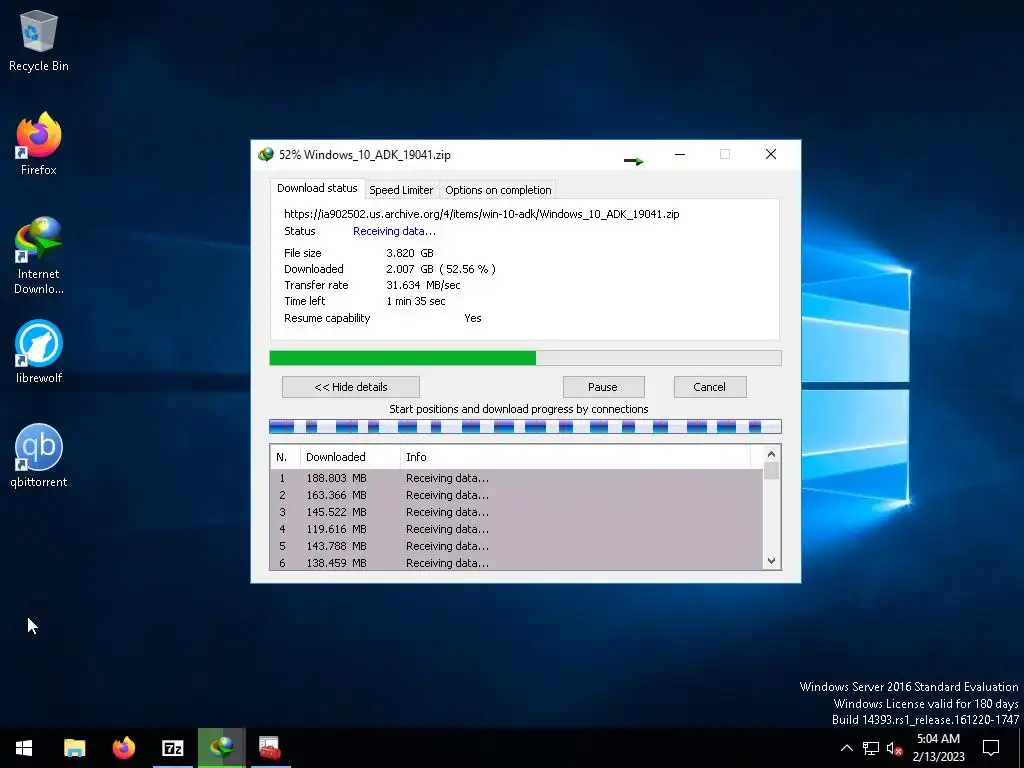Select connection row 2 with 163.366 MB

coord(516,495)
